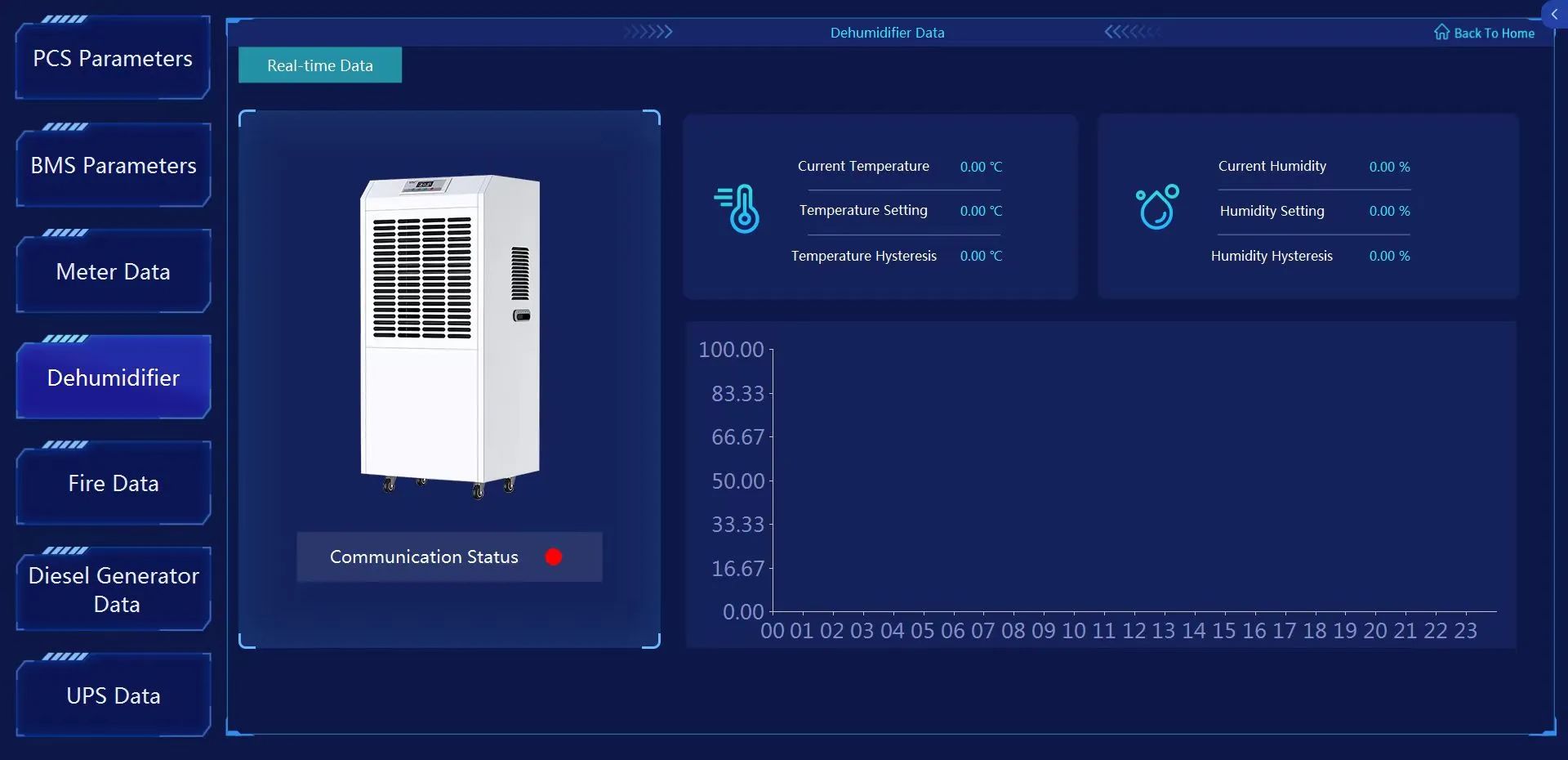Open Fire Data section
Screen dimensions: 1568x760
tap(113, 484)
